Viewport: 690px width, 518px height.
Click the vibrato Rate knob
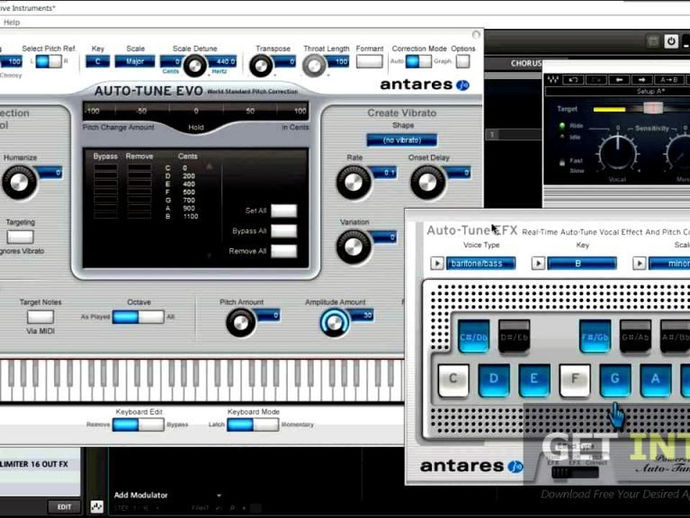(x=353, y=183)
